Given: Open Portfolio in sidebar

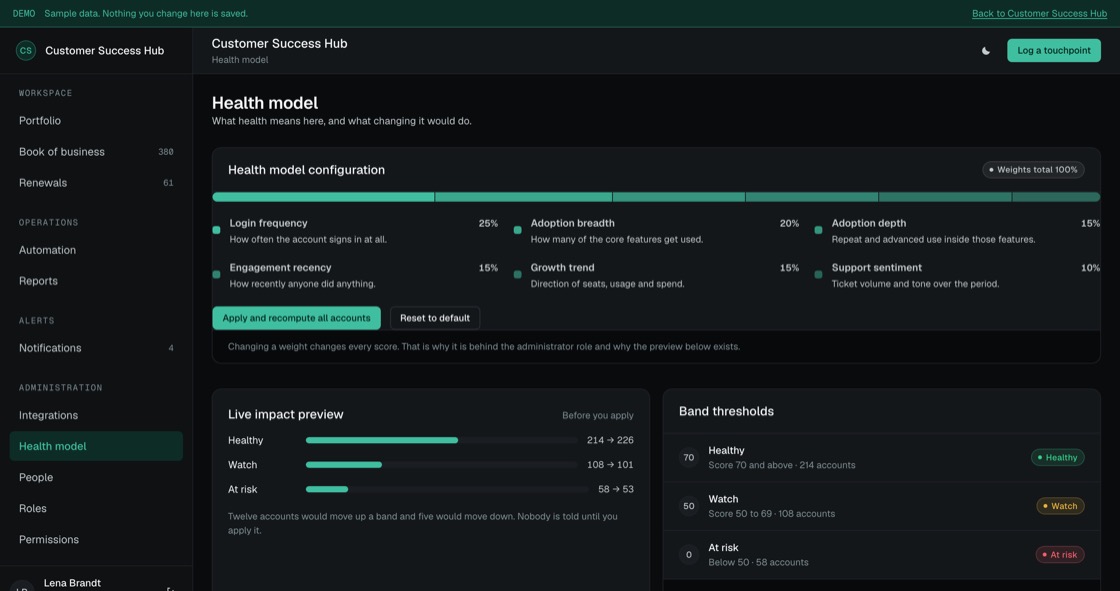Looking at the screenshot, I should pos(96,121).
